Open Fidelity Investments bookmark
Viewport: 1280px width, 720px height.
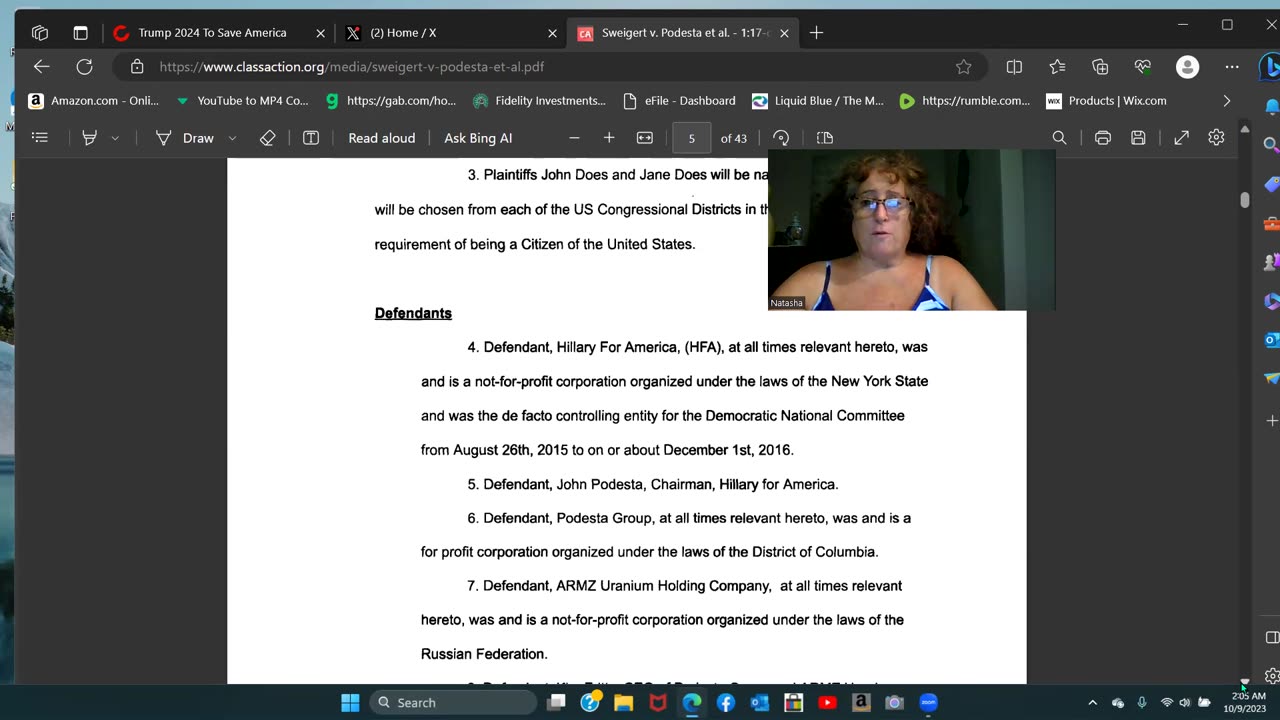539,101
